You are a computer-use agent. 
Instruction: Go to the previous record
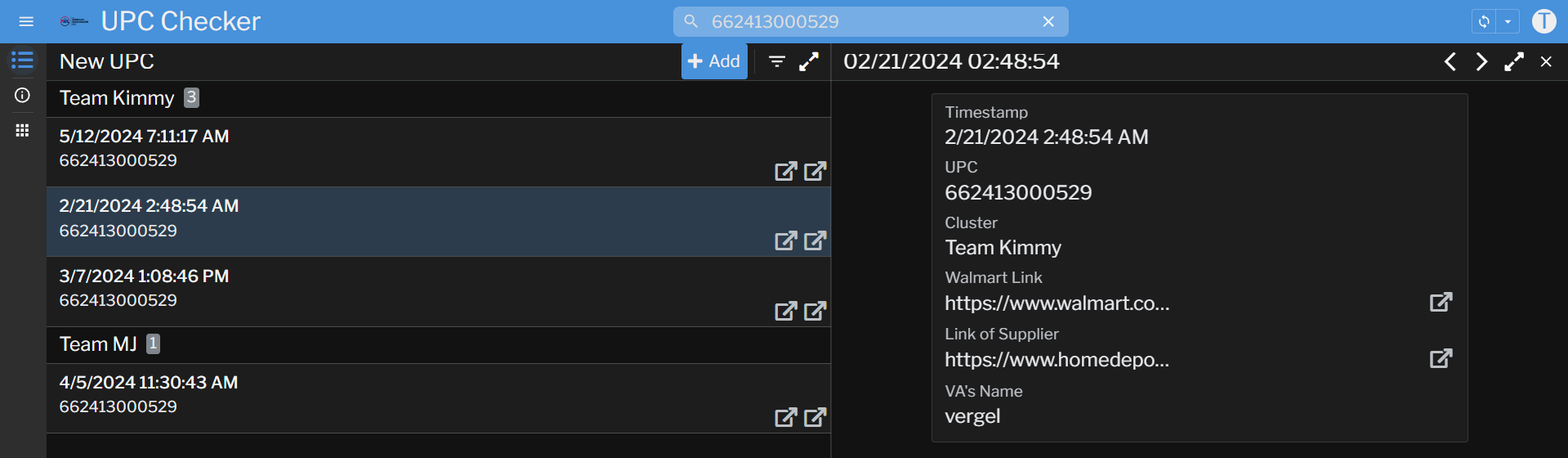tap(1450, 61)
